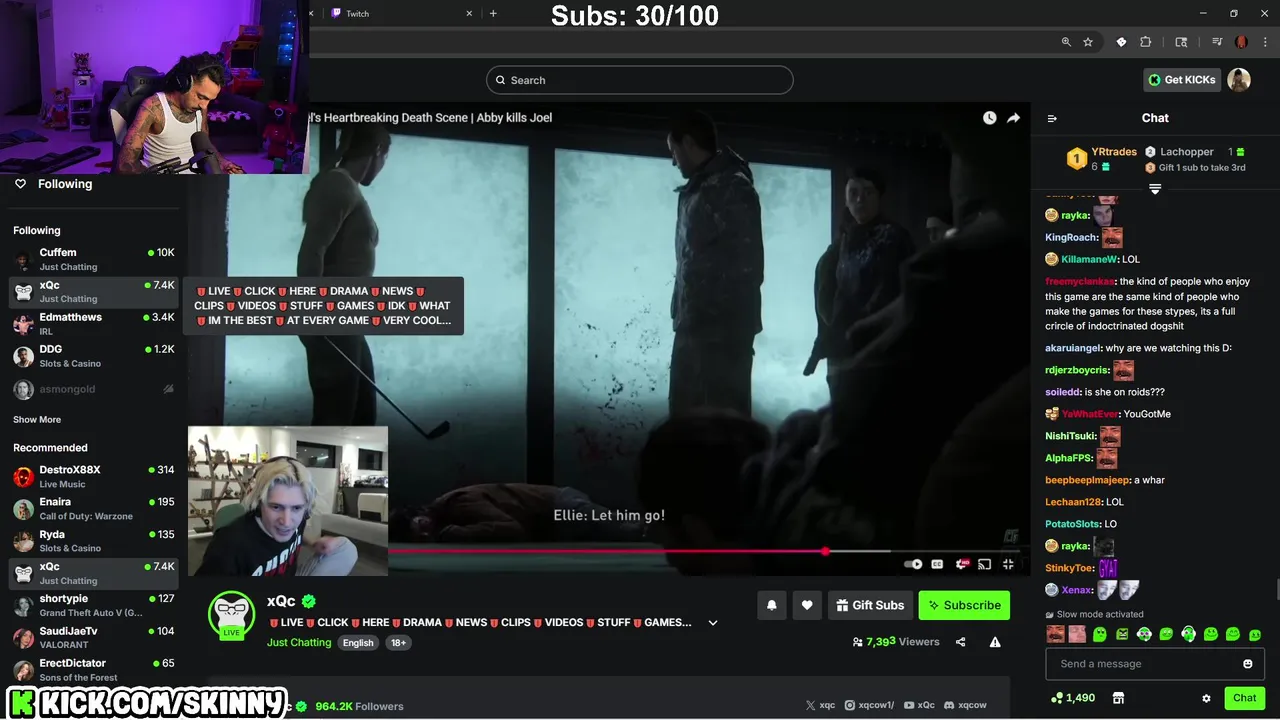Open the browser extensions puzzle icon
Viewport: 1280px width, 720px height.
click(x=1146, y=42)
